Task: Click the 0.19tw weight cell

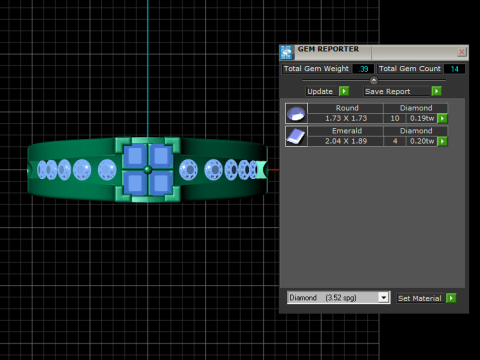Action: coord(422,118)
